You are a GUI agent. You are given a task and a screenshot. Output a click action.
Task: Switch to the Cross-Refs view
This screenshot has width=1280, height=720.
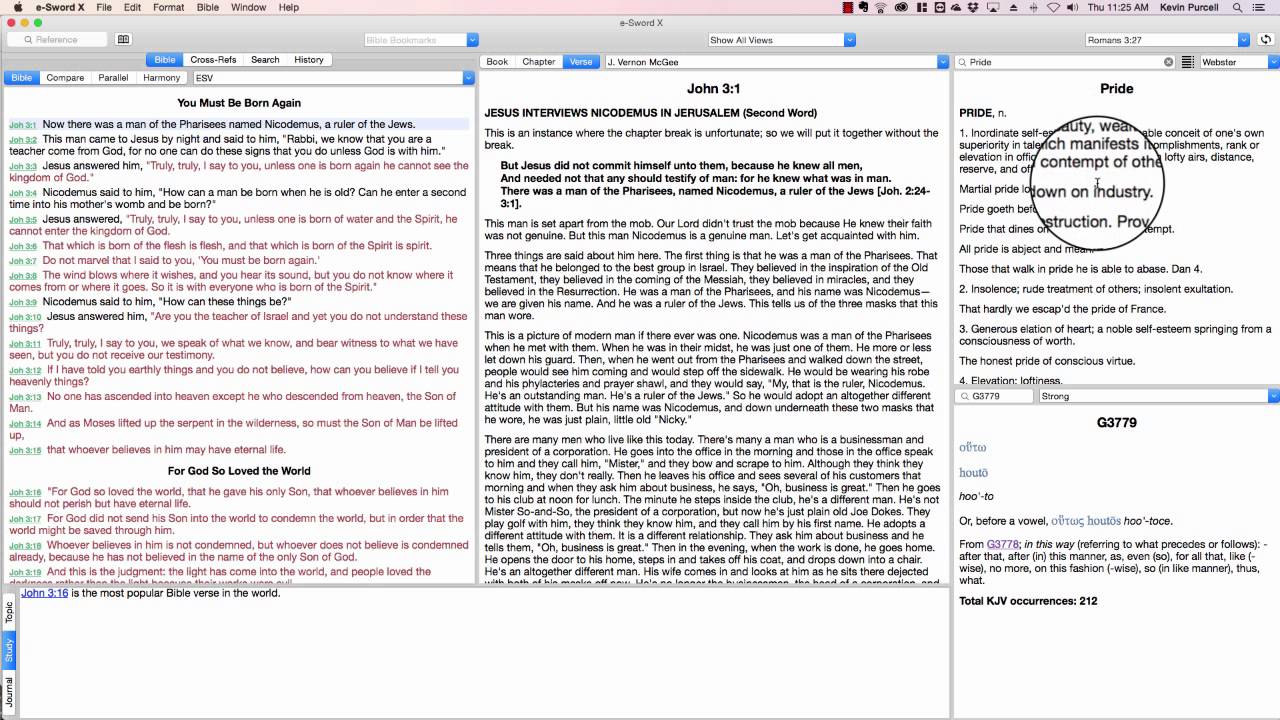click(x=213, y=60)
